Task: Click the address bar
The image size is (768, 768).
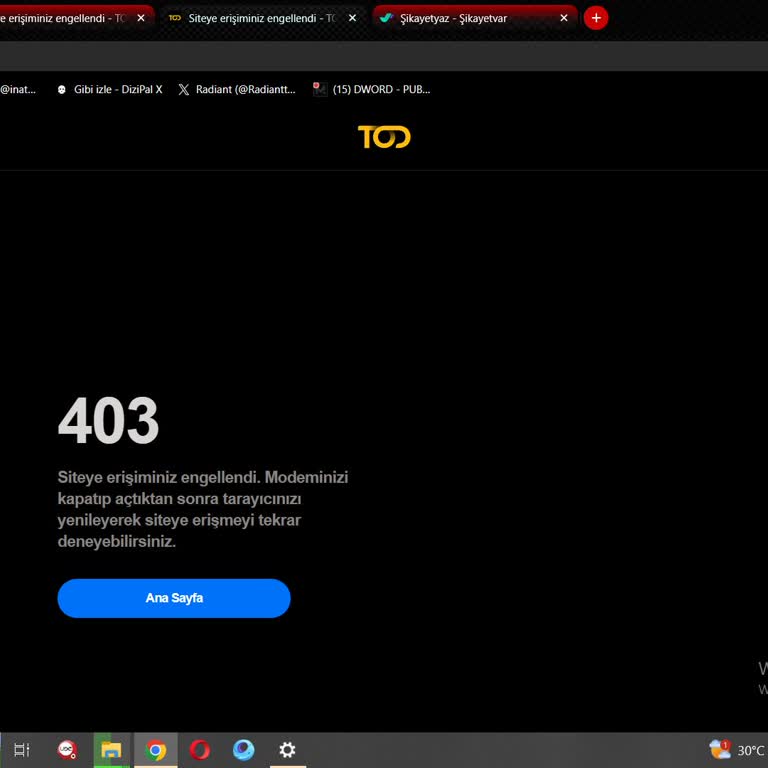Action: (384, 56)
